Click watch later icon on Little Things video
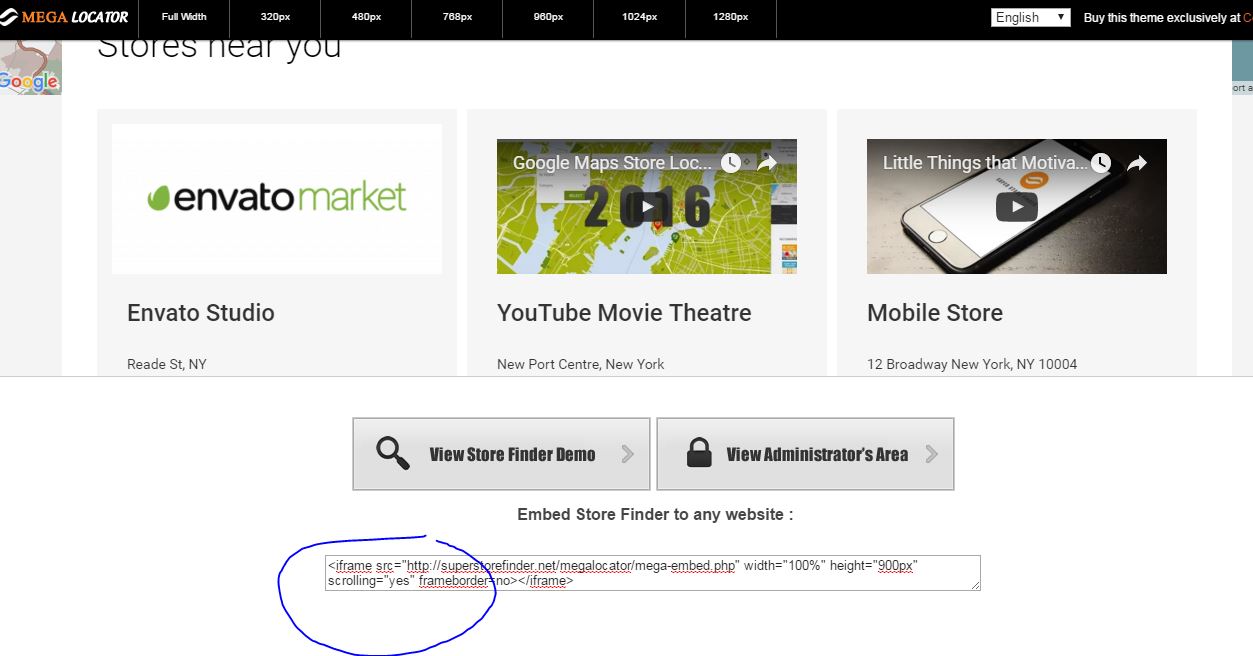 coord(1101,163)
